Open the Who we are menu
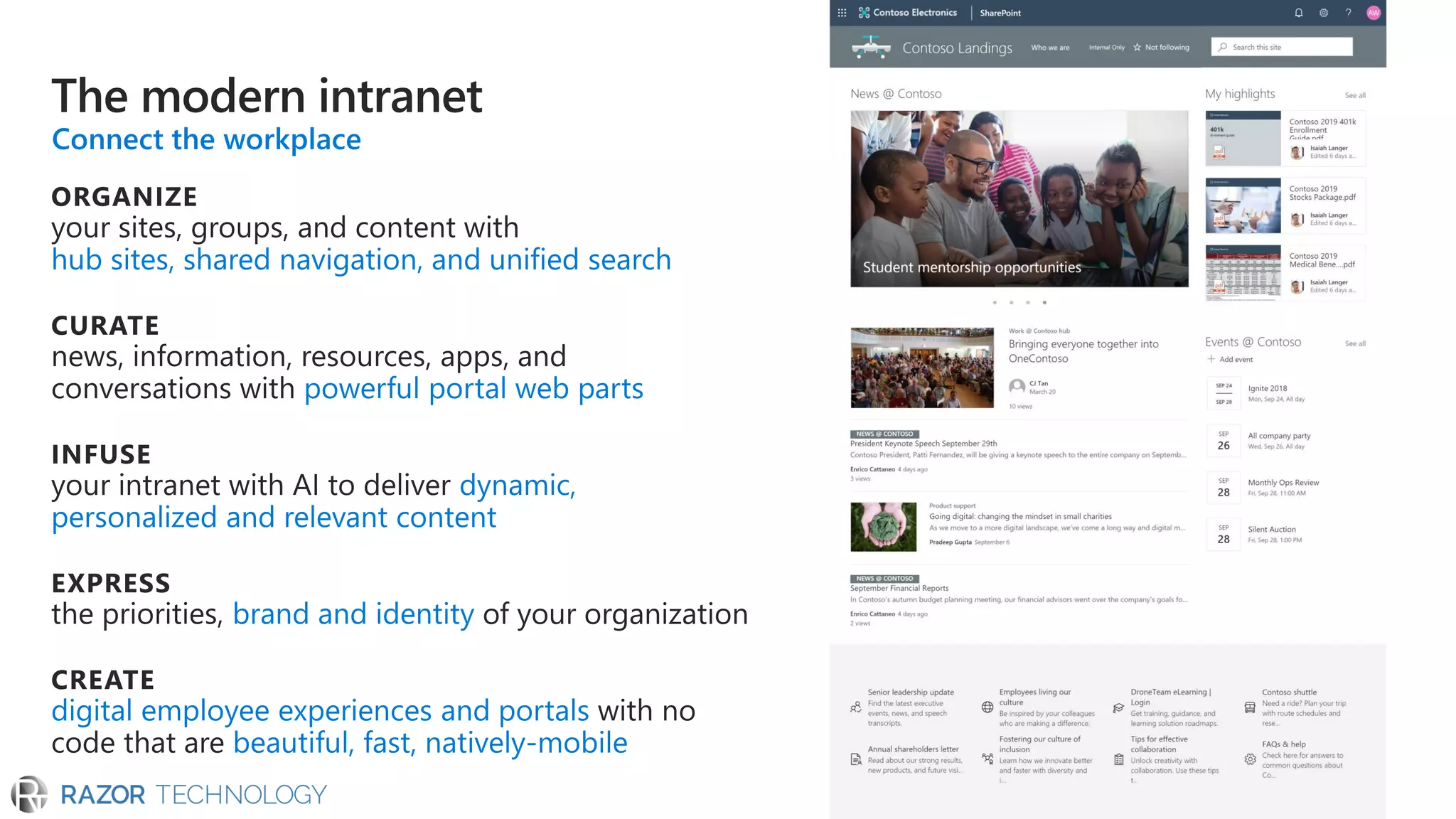The image size is (1456, 819). [1049, 48]
